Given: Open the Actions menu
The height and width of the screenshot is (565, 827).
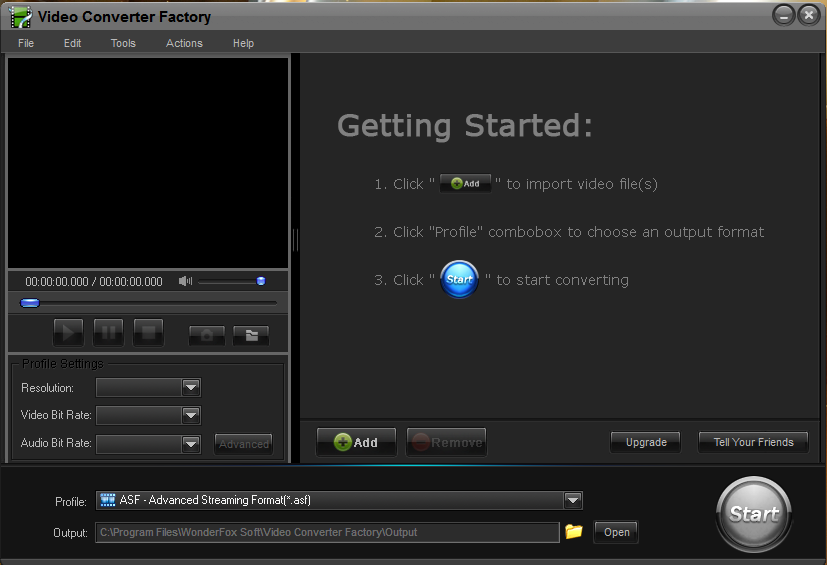Looking at the screenshot, I should pos(184,43).
